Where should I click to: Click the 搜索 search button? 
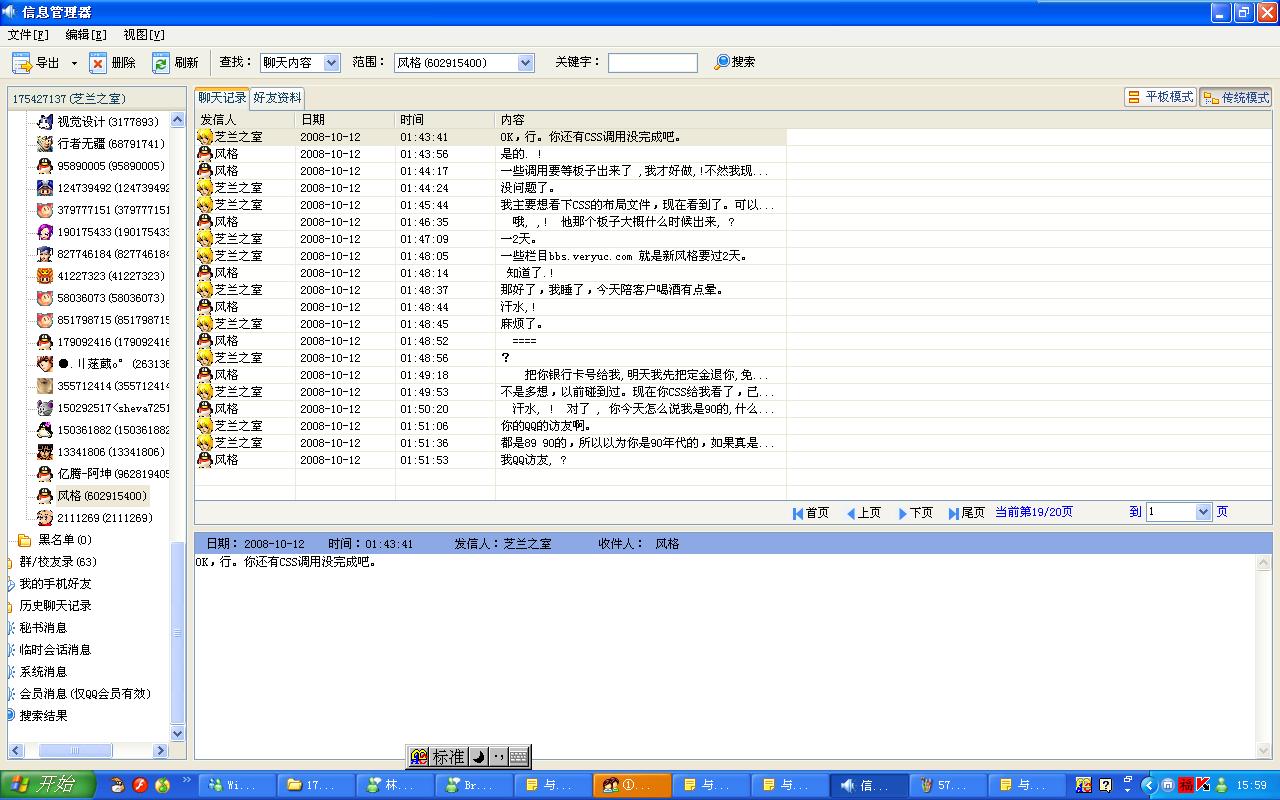point(735,62)
